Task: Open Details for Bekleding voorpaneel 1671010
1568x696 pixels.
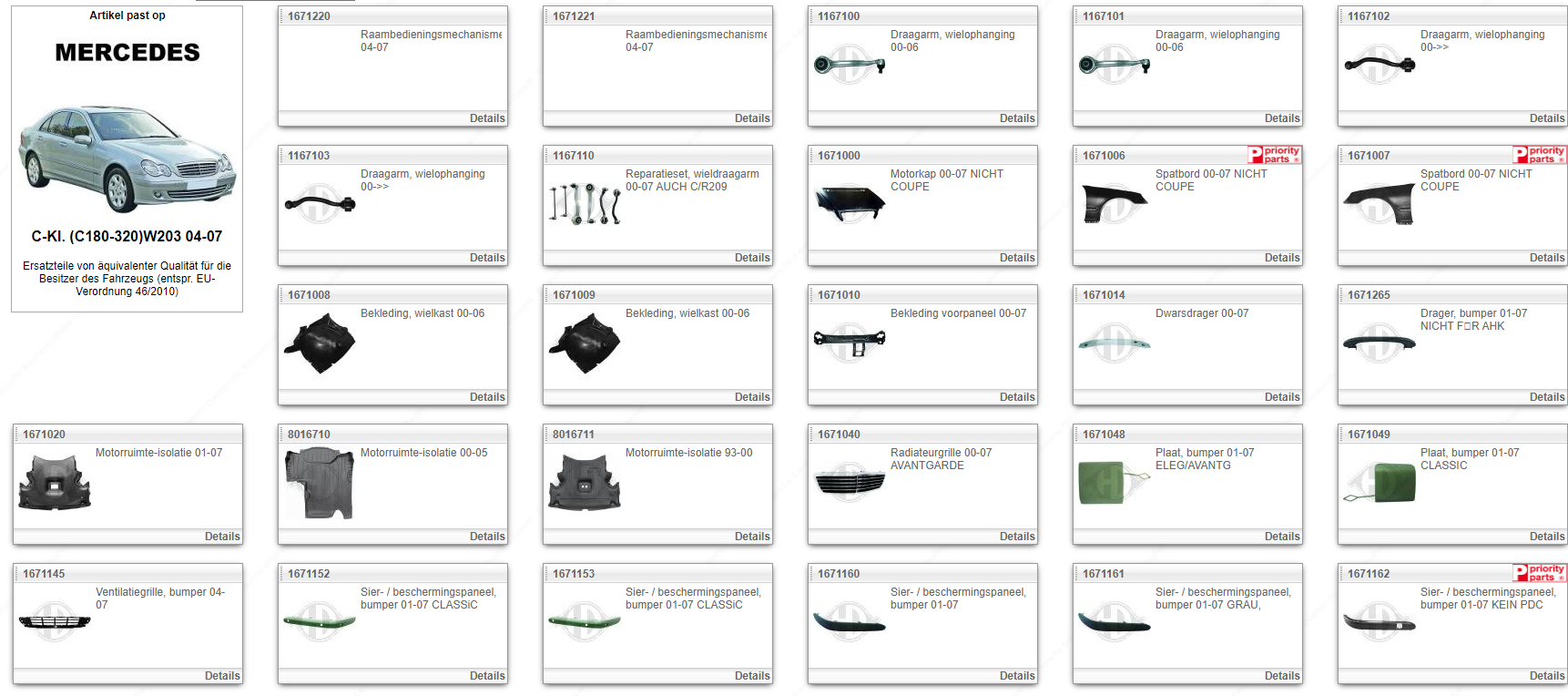Action: coord(1017,397)
